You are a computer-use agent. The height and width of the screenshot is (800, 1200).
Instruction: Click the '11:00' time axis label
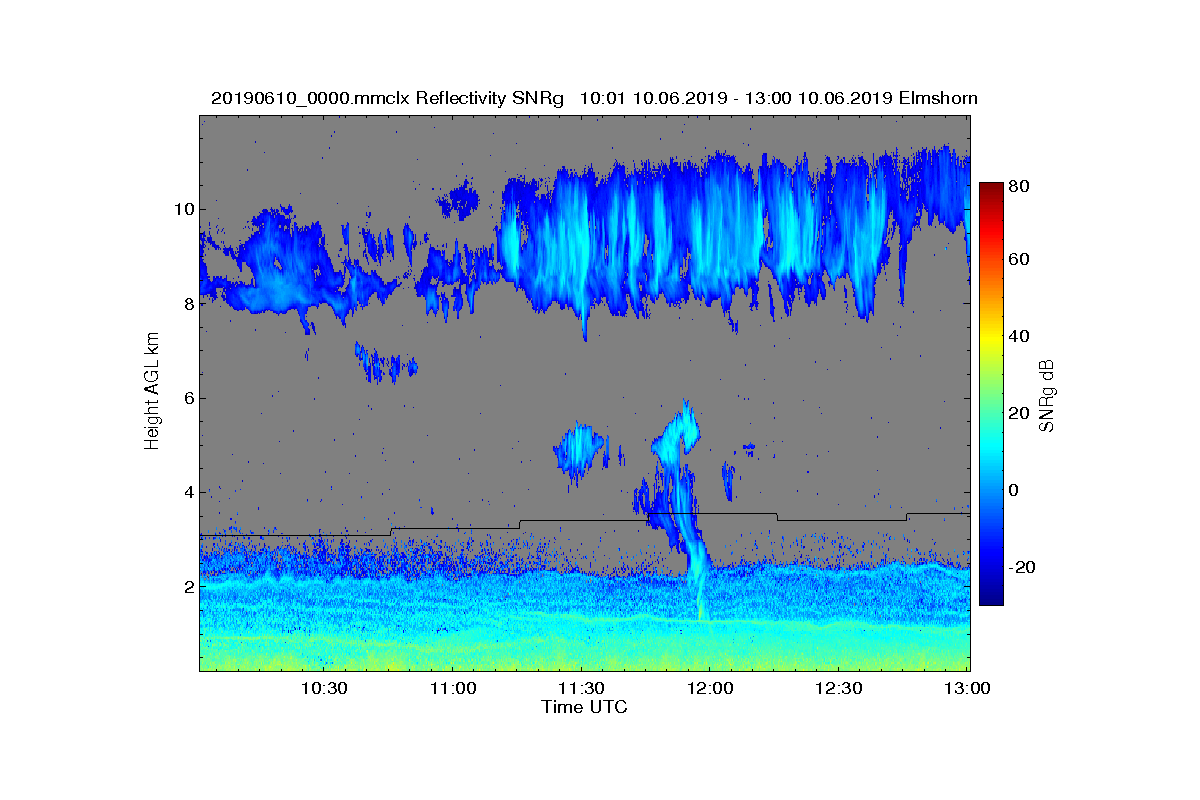(x=452, y=689)
